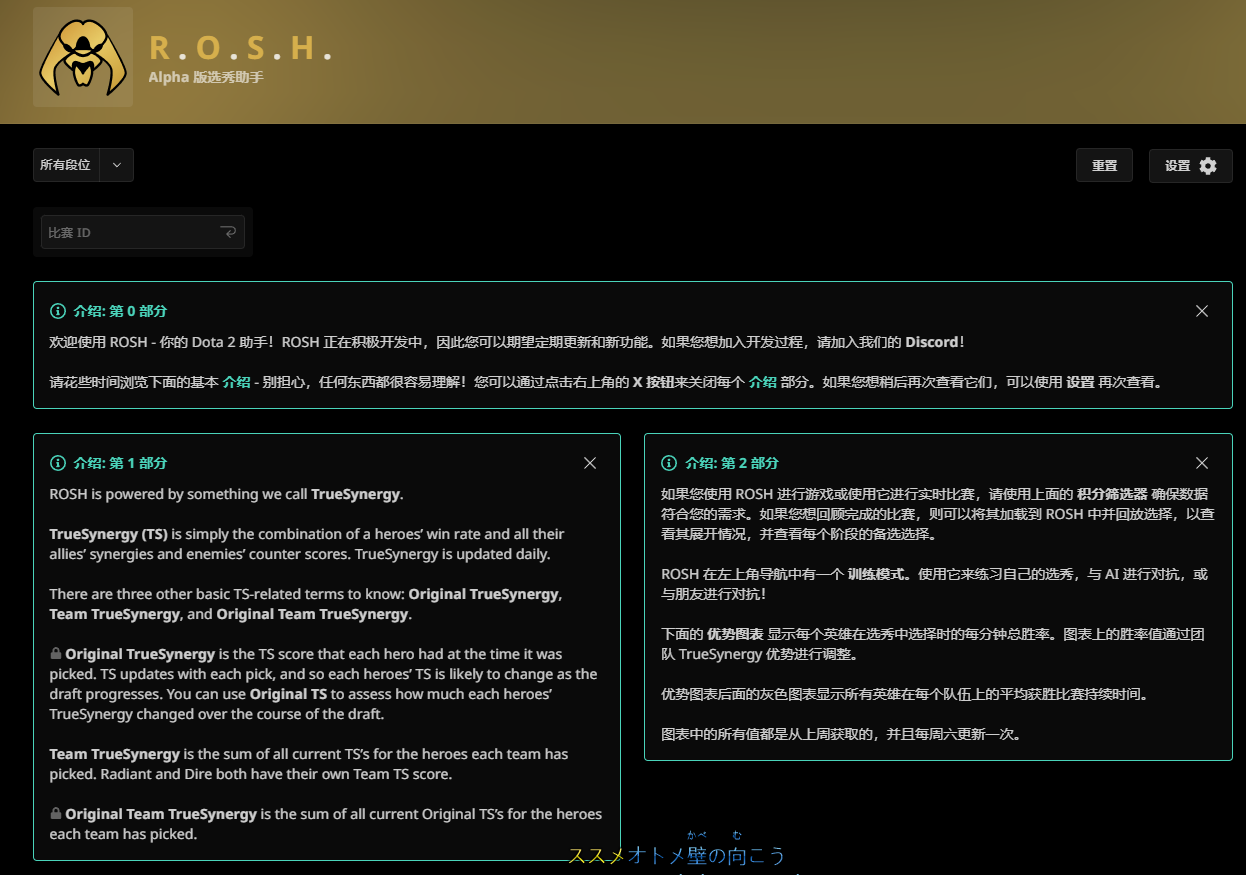The width and height of the screenshot is (1246, 875).
Task: Close the 介绍: 第 1 部分 card
Action: point(589,463)
